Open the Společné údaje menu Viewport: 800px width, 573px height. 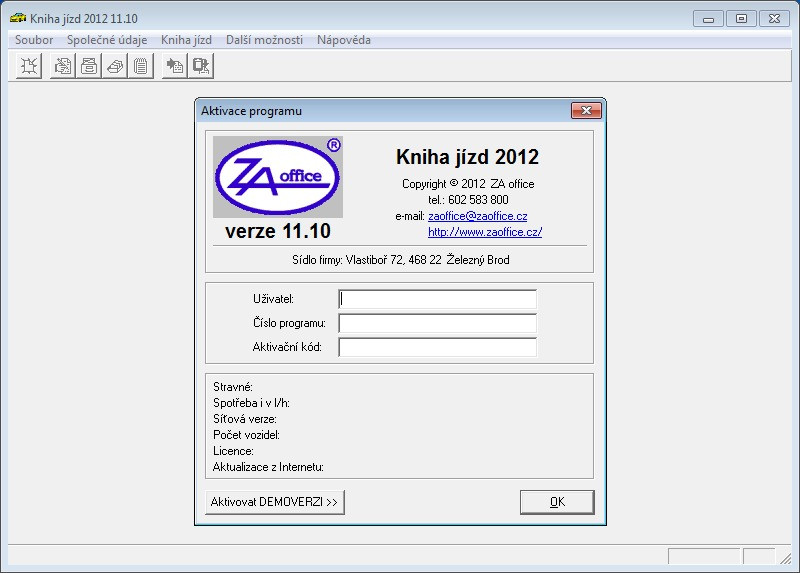click(107, 40)
